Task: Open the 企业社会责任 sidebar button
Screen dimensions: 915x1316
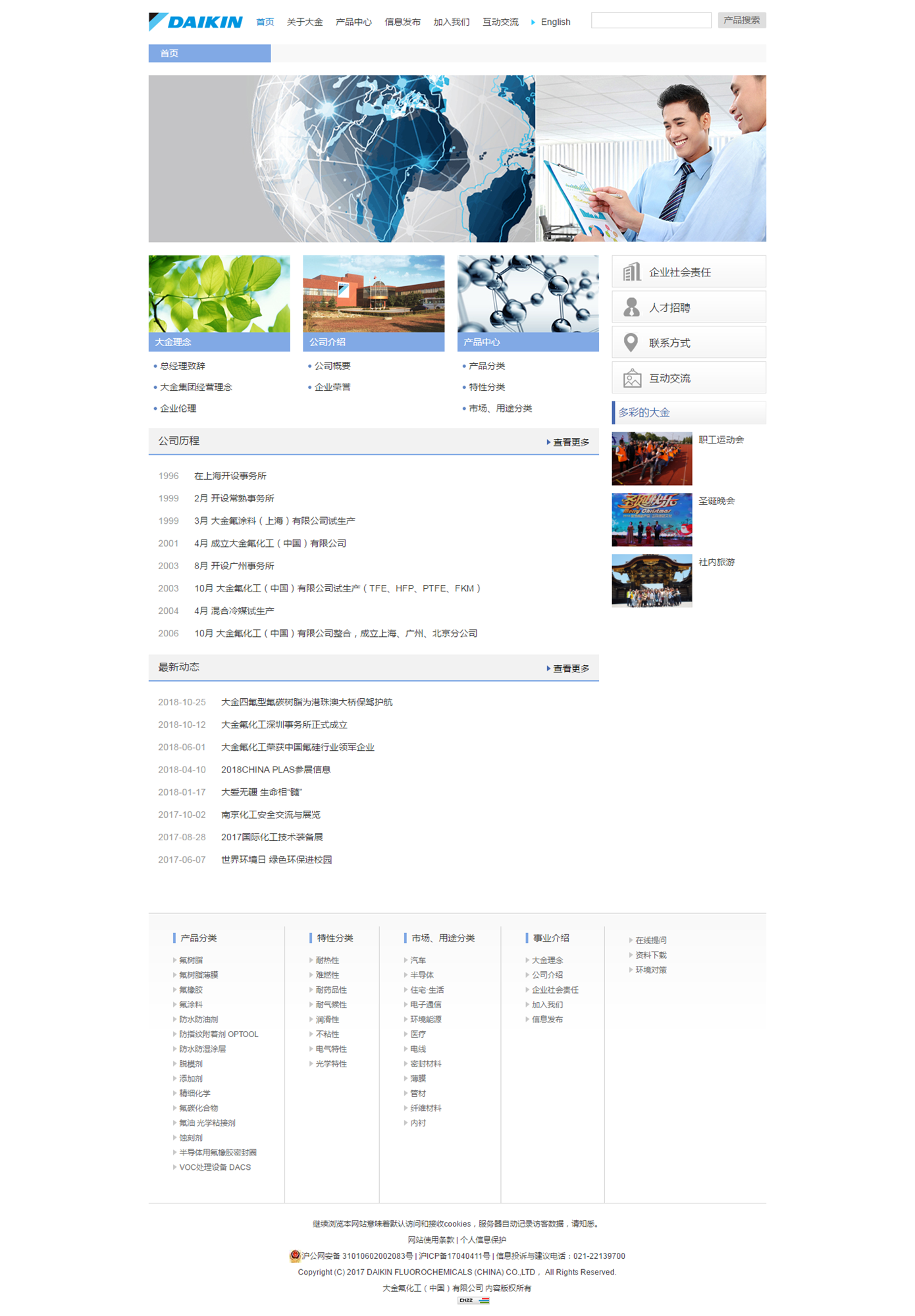Action: pyautogui.click(x=689, y=272)
